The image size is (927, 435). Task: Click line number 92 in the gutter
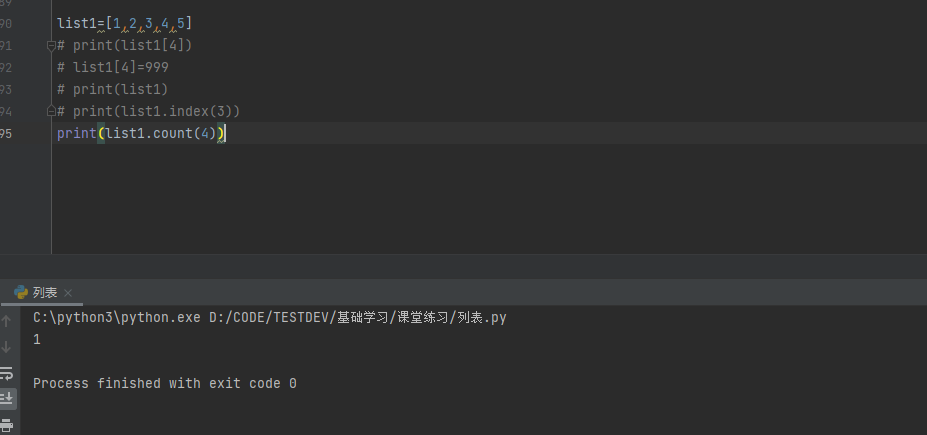6,67
